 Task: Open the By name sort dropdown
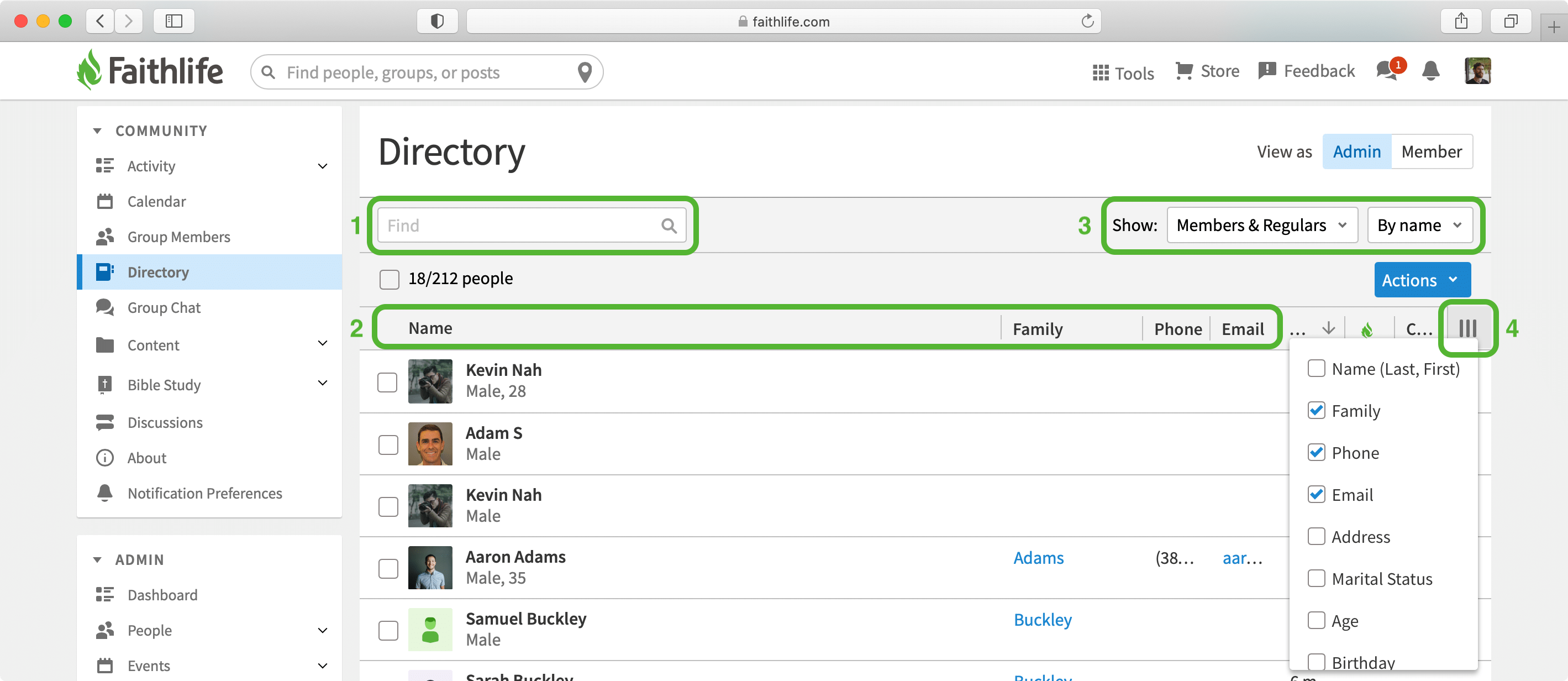click(1419, 226)
